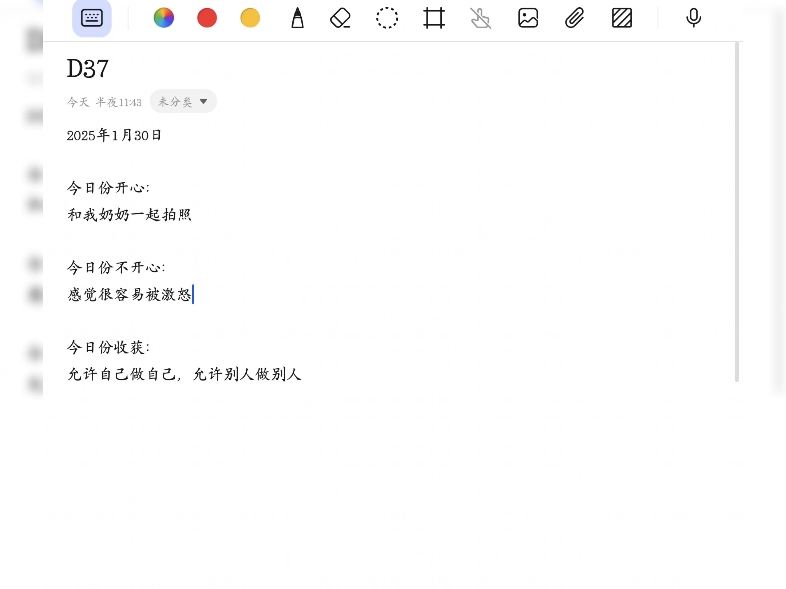Select the lasso selection tool
This screenshot has height=589, width=786.
pyautogui.click(x=387, y=18)
